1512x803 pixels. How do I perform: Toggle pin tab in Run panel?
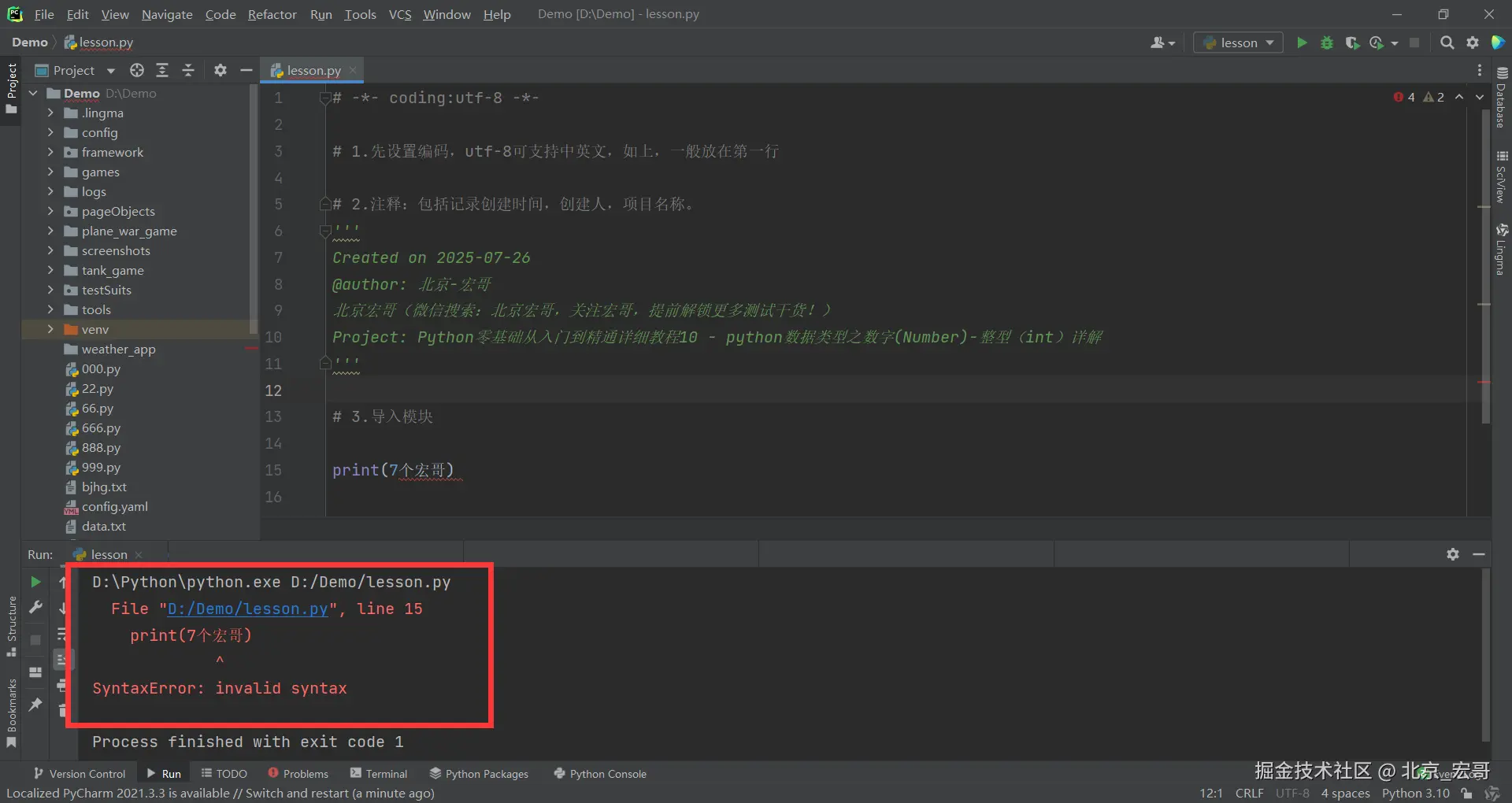click(x=35, y=705)
